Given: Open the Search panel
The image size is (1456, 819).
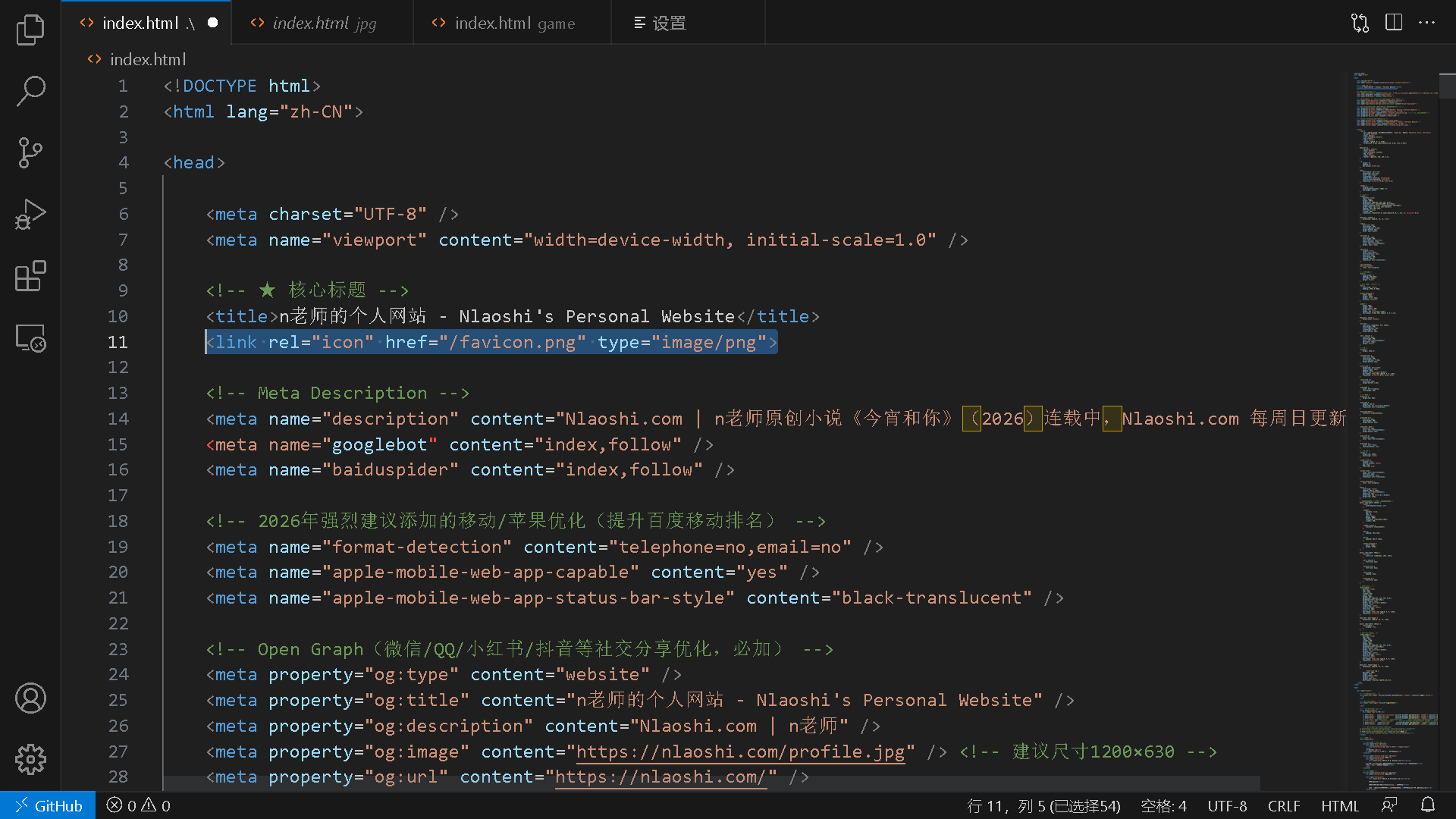Looking at the screenshot, I should pos(30,91).
